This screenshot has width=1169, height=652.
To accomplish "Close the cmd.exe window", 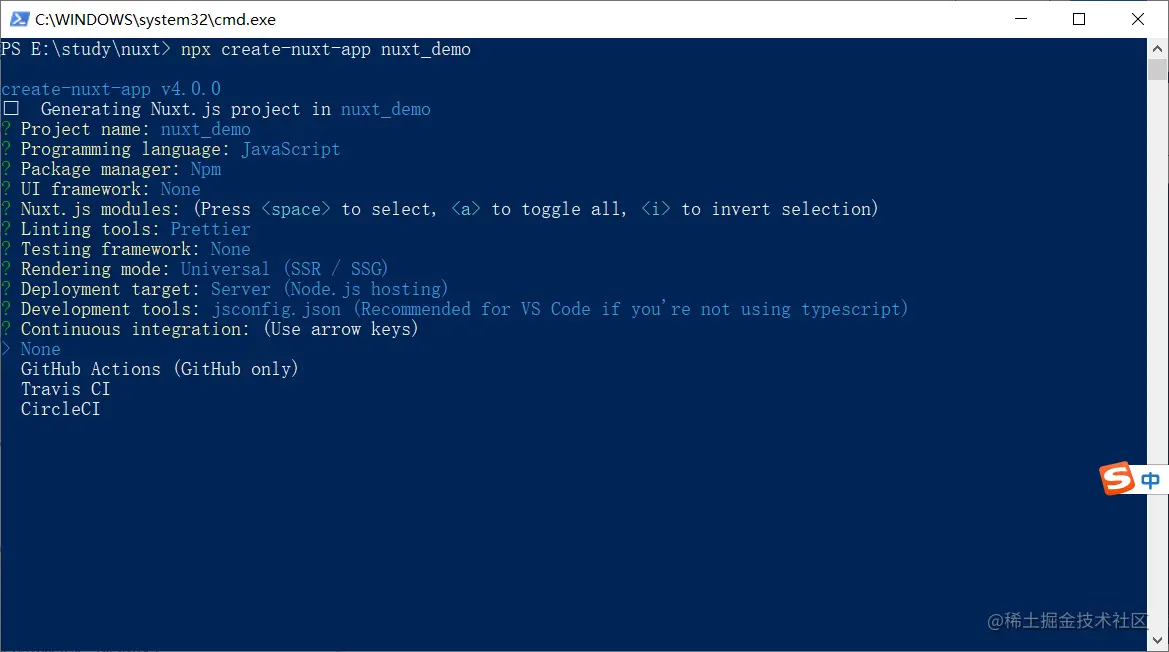I will [1138, 19].
